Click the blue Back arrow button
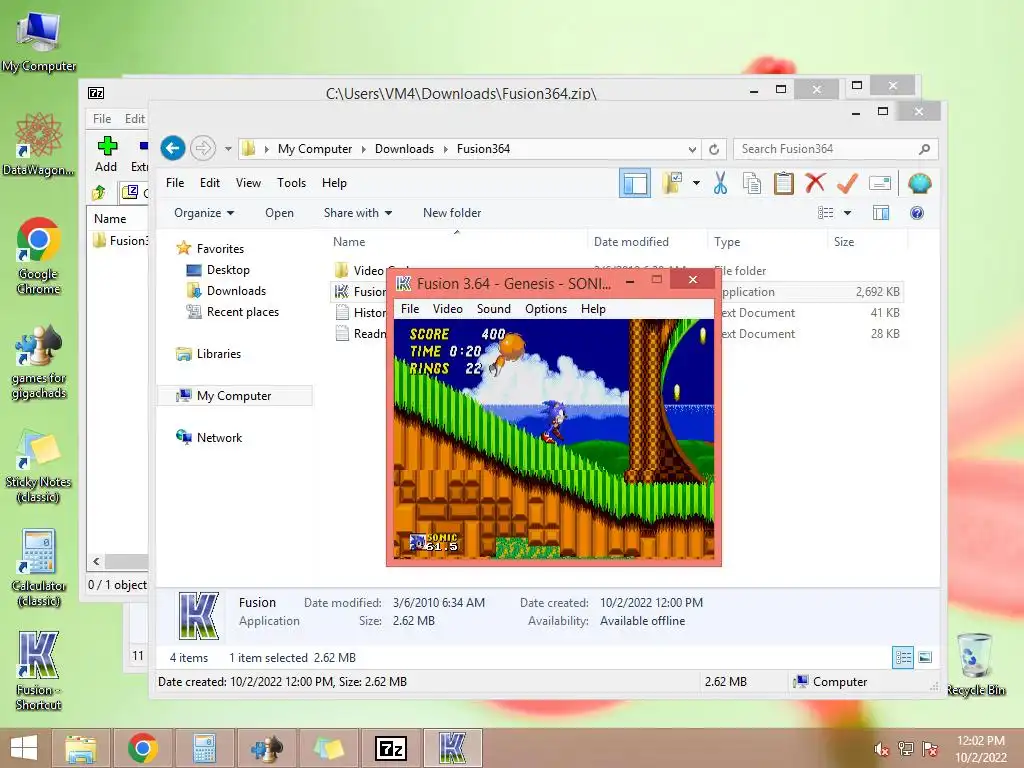 (173, 148)
